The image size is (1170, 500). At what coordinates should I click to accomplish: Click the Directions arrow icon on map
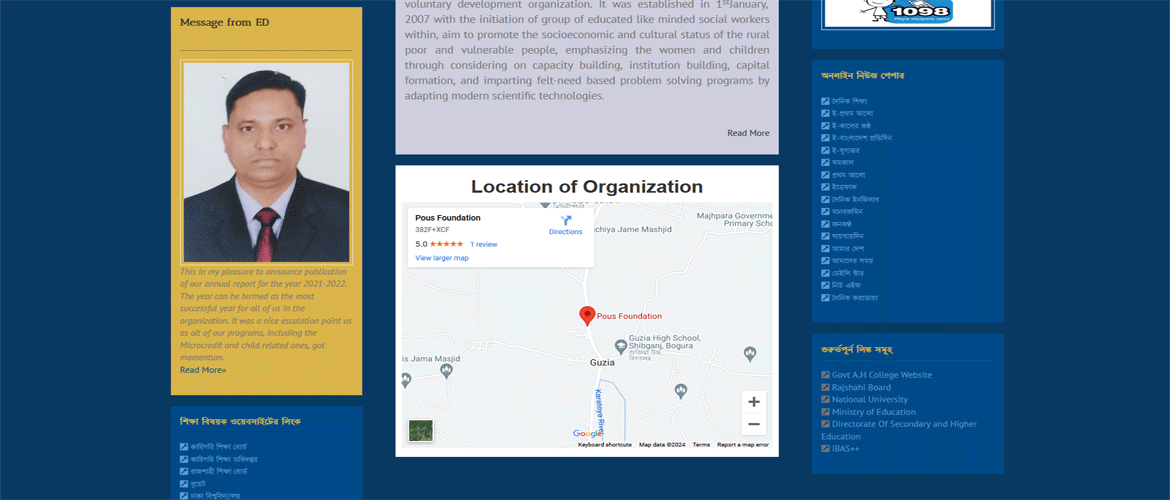pos(565,221)
